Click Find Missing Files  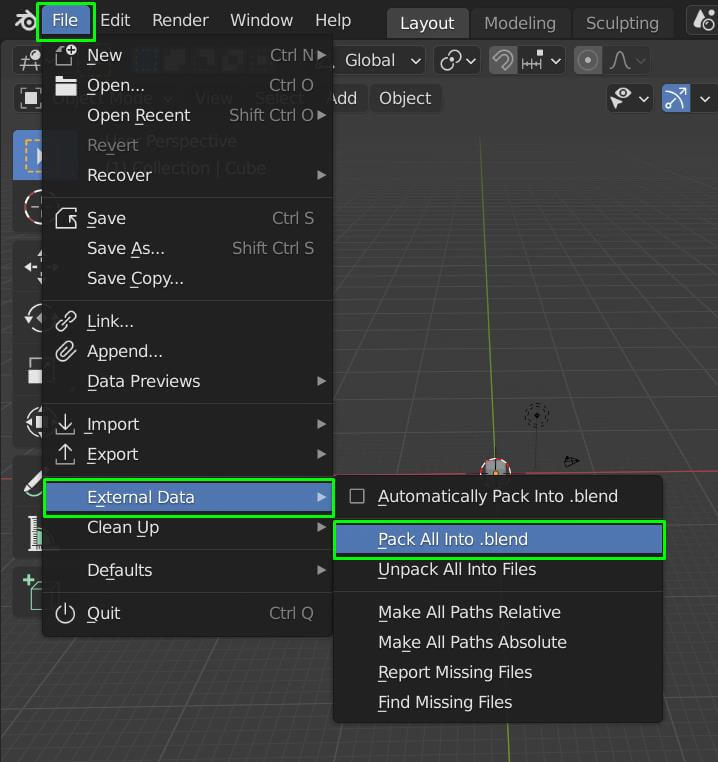[445, 702]
